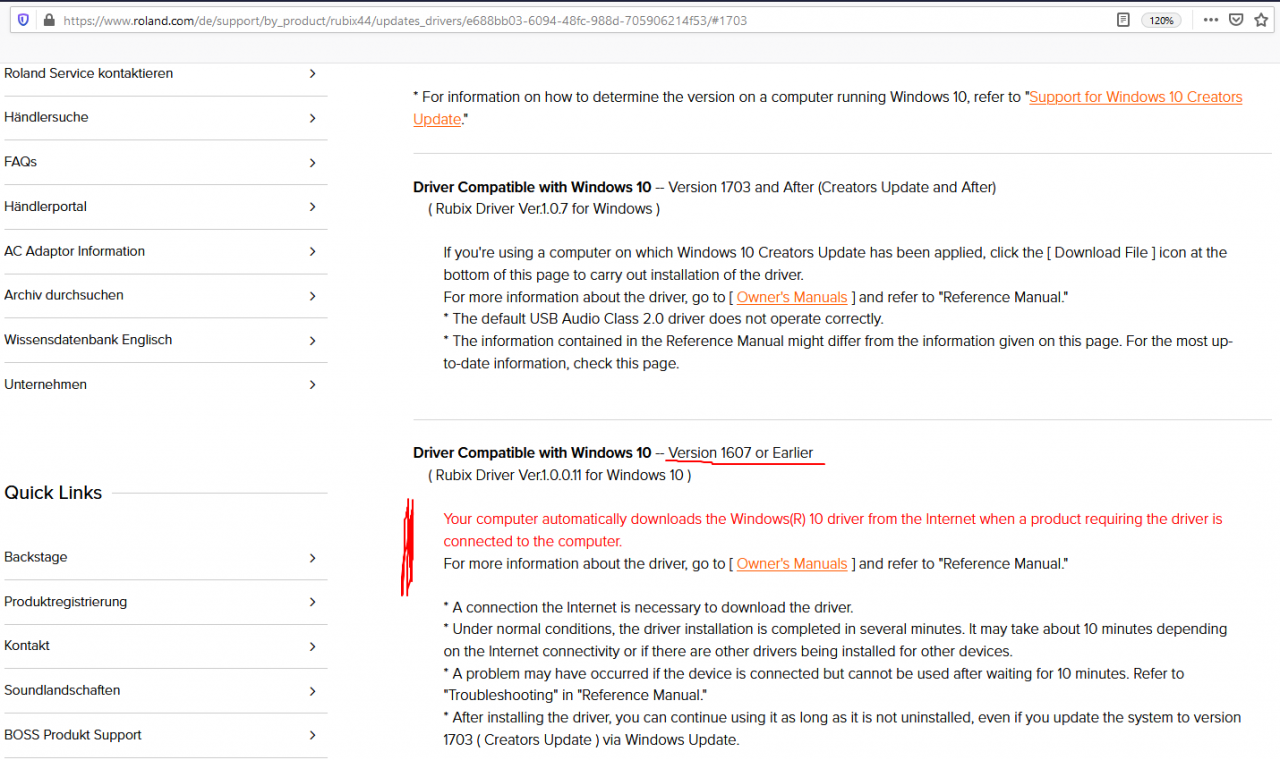Viewport: 1280px width, 760px height.
Task: Open Roland Service kontaktieren menu item
Action: click(164, 74)
